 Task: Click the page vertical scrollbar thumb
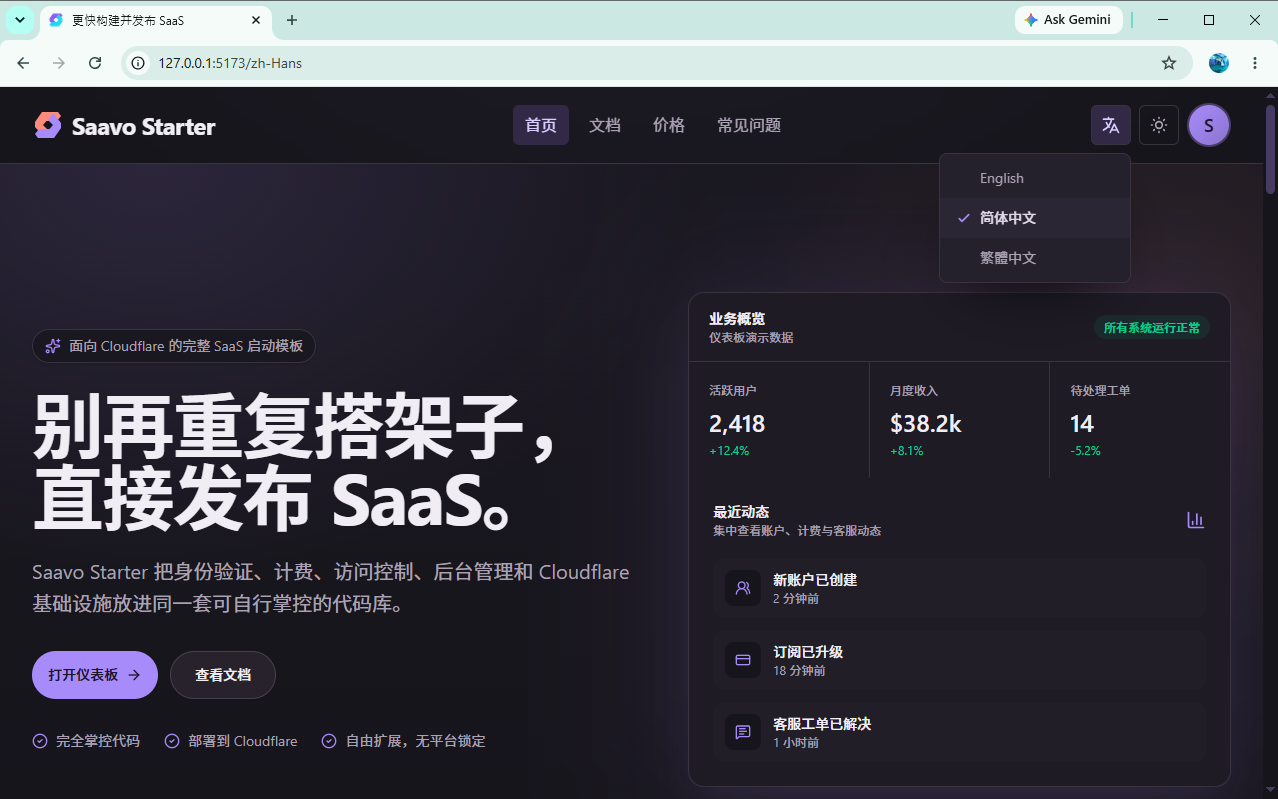click(1271, 148)
